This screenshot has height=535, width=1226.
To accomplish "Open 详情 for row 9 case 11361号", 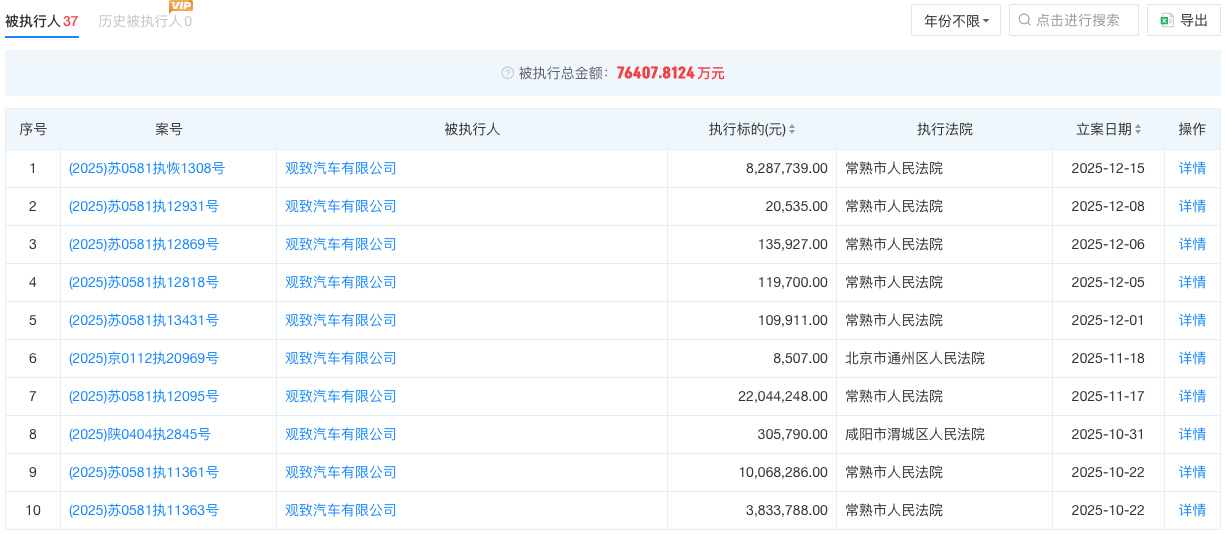I will point(1192,472).
